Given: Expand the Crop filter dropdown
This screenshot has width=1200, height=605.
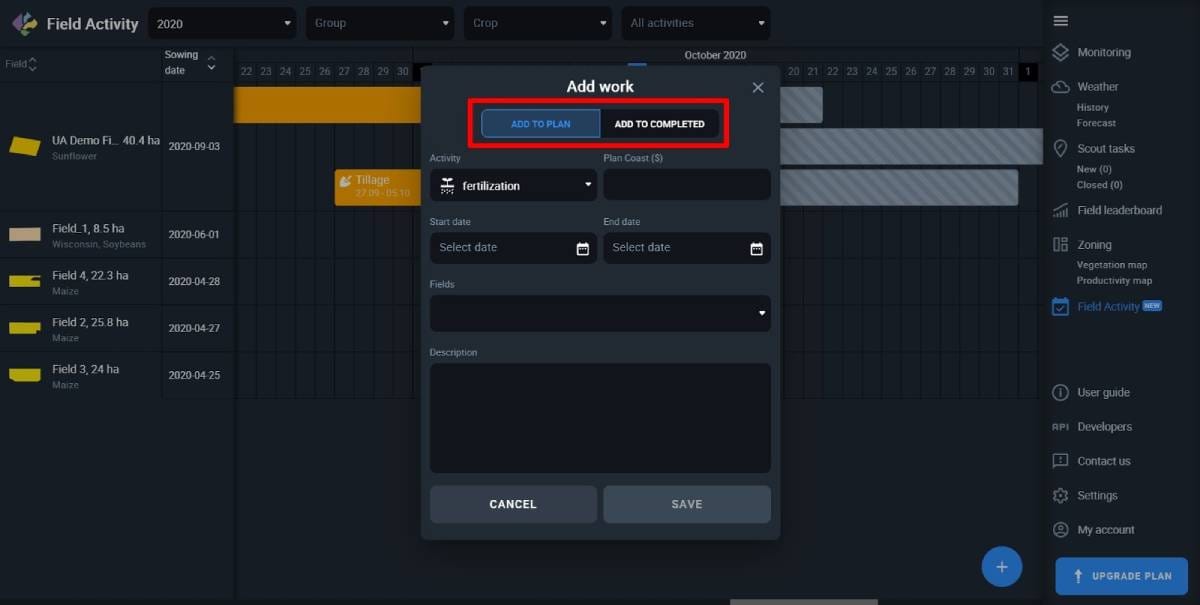Looking at the screenshot, I should (537, 23).
